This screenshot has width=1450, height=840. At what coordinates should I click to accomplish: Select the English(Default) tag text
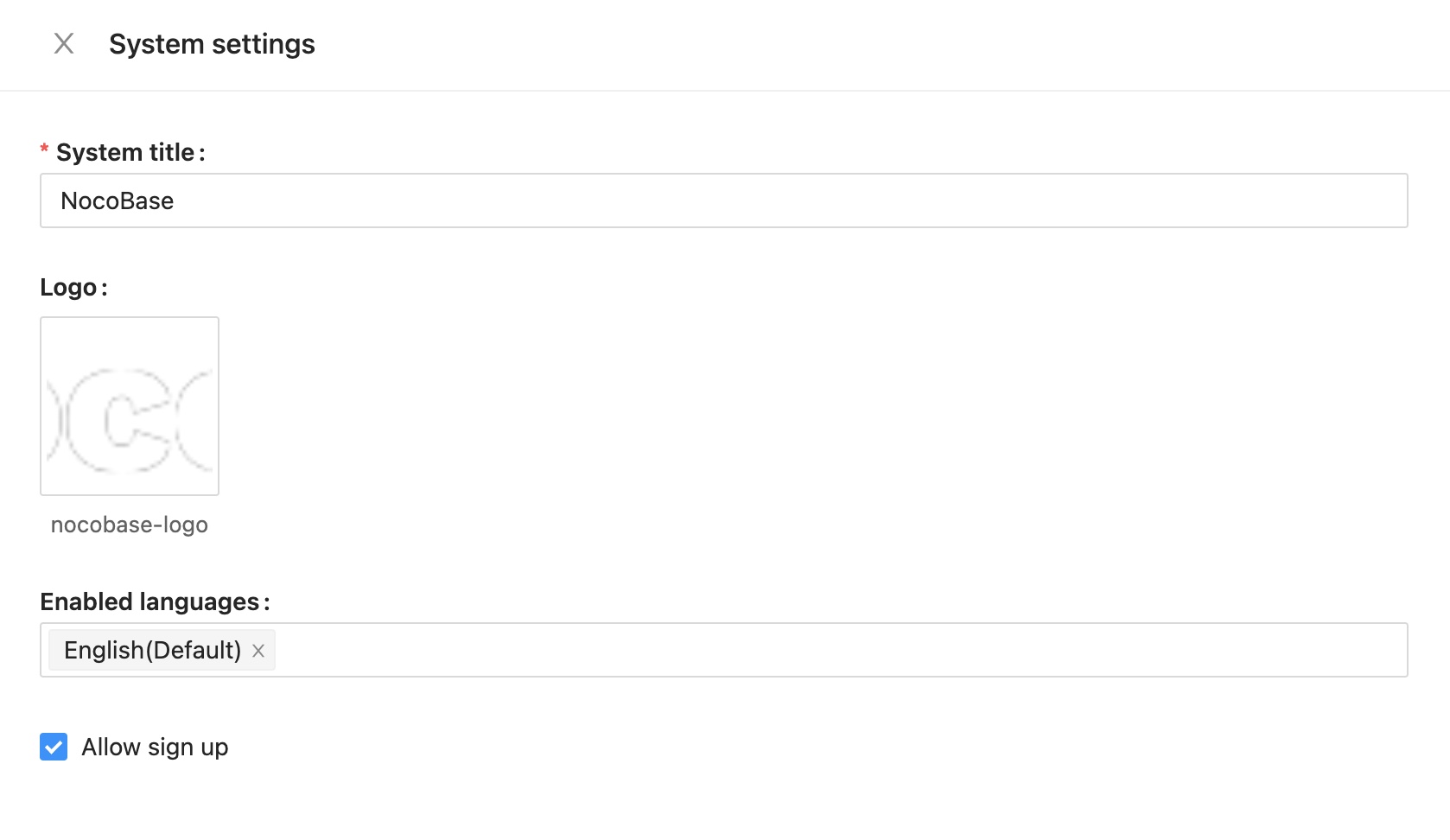(x=152, y=650)
